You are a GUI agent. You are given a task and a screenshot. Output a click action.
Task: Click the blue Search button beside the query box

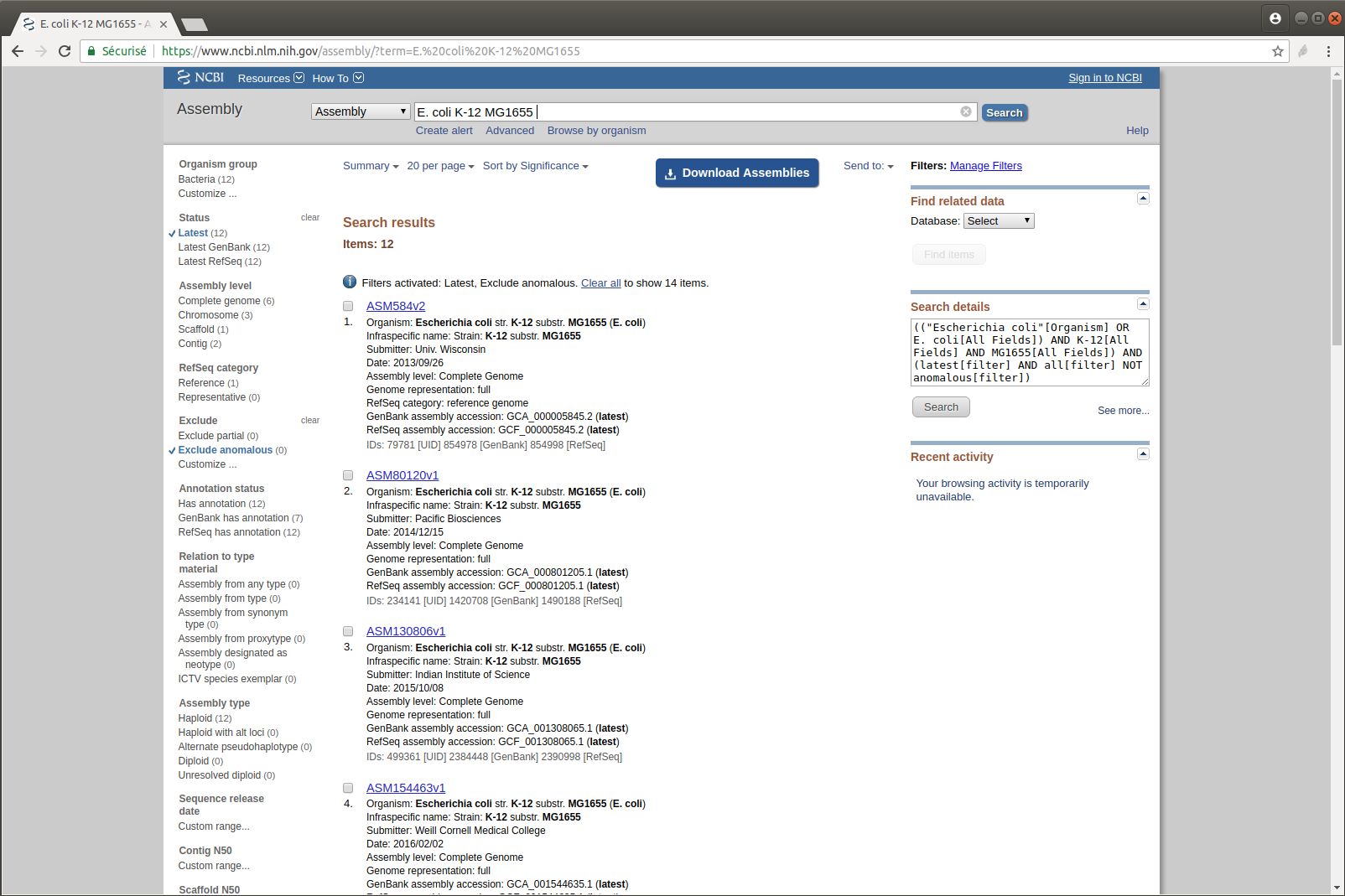coord(1005,112)
